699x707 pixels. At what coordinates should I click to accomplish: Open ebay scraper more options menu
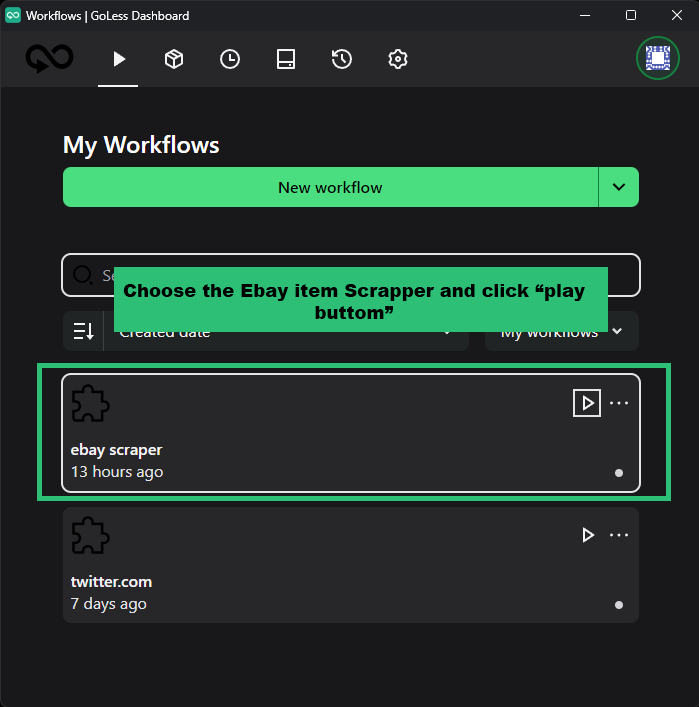coord(619,403)
